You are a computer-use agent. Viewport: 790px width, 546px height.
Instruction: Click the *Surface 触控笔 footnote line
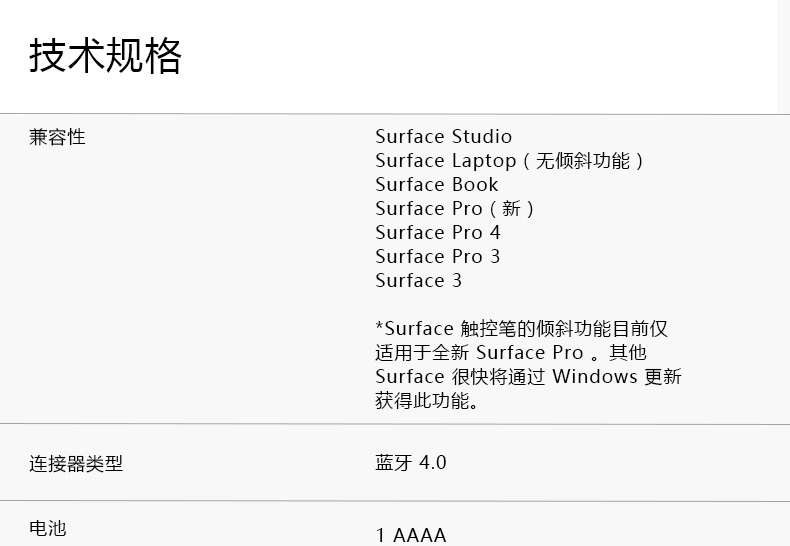point(521,329)
